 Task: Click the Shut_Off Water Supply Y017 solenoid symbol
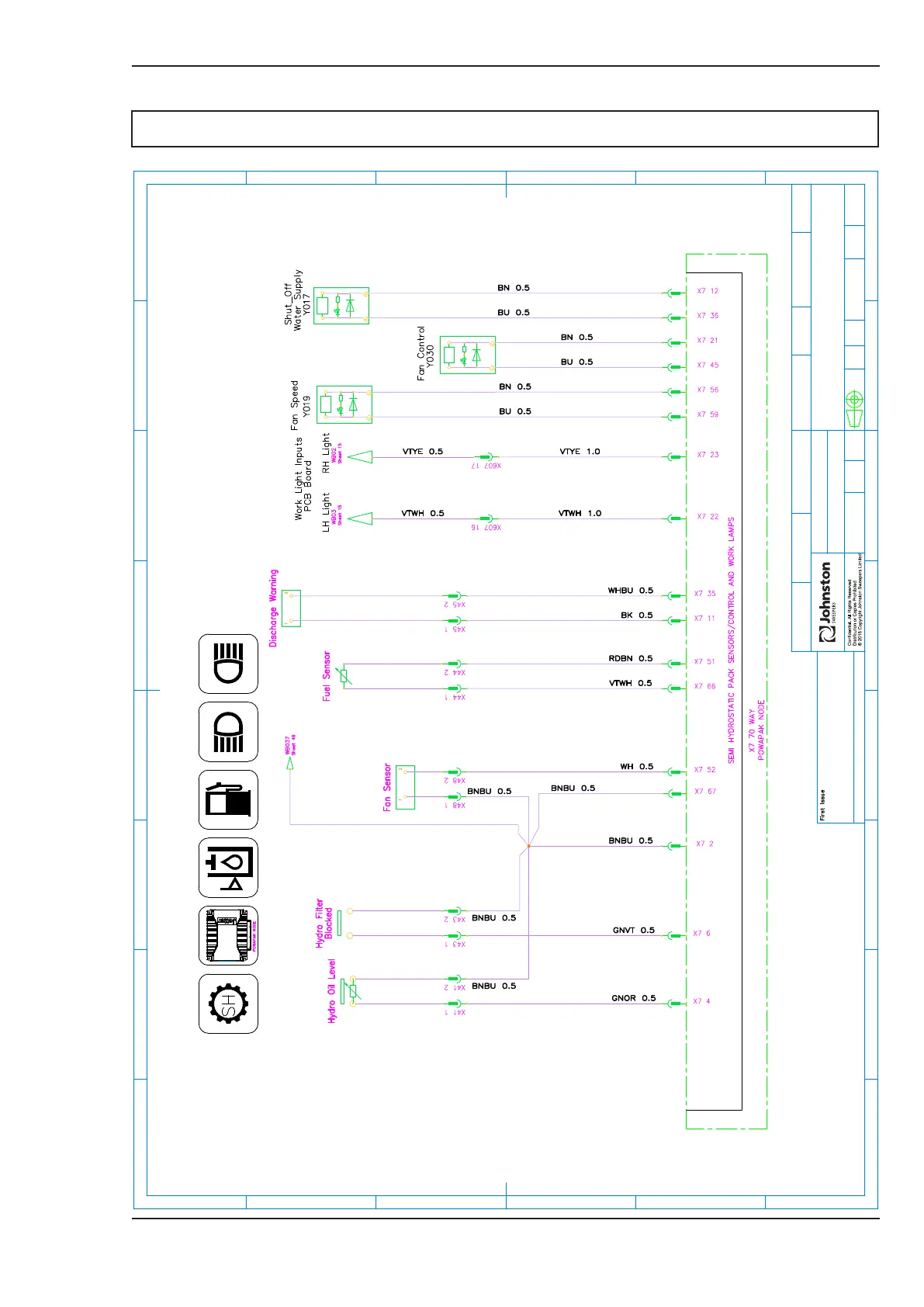point(341,306)
